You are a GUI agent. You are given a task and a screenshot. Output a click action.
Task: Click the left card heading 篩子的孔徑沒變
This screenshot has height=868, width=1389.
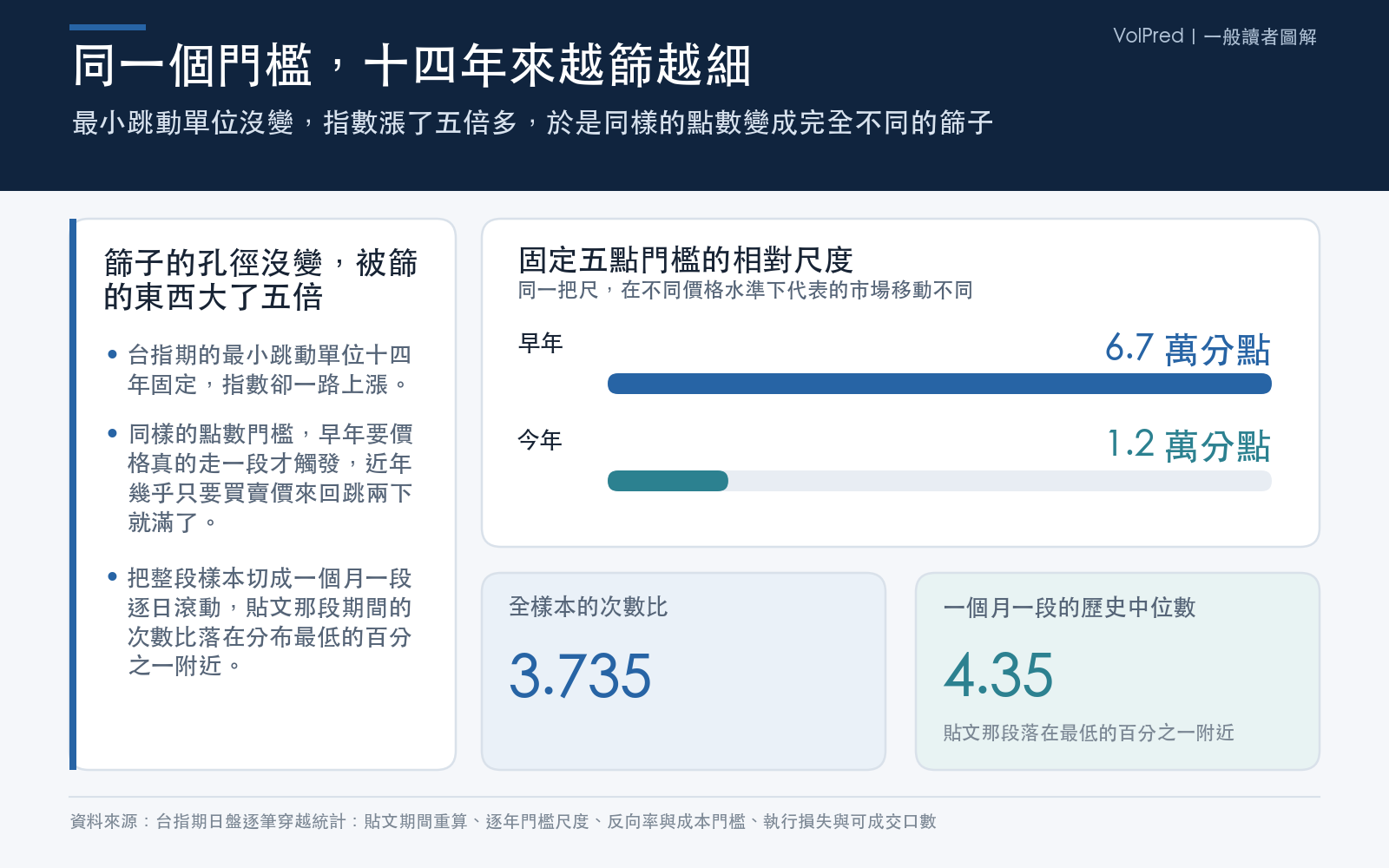pos(260,279)
